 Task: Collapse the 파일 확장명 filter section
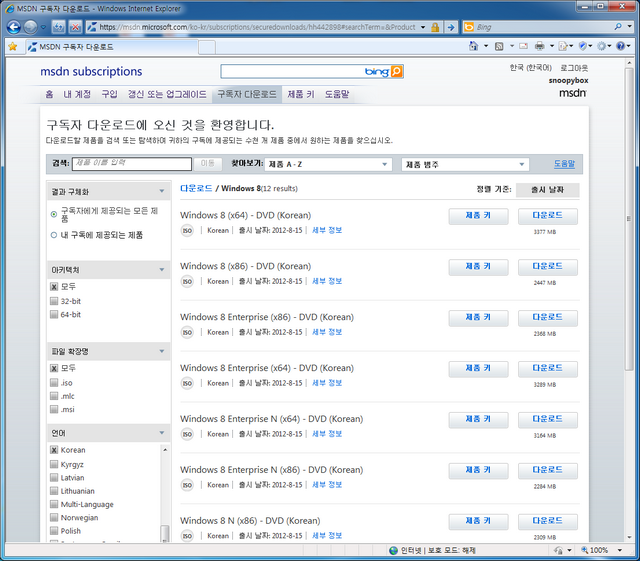(162, 351)
